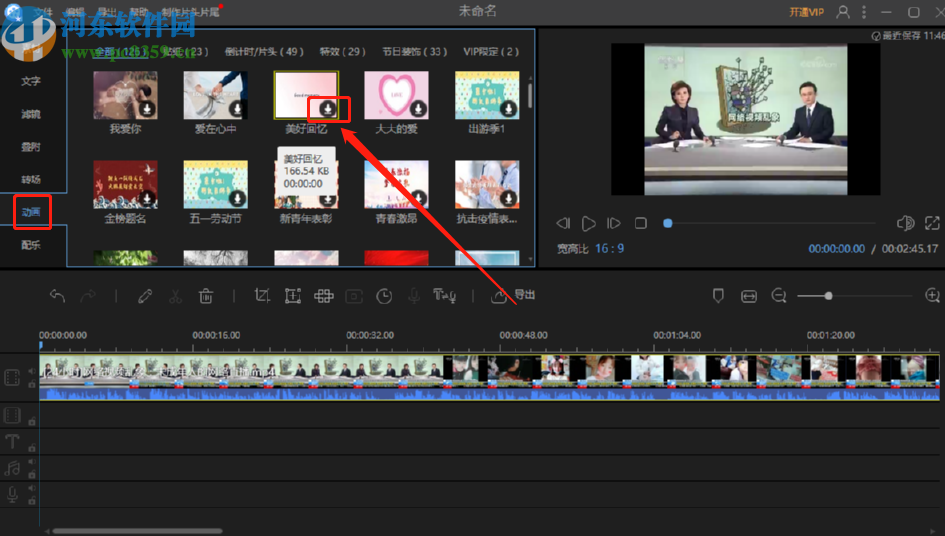Open the 滤镜 sidebar panel
The height and width of the screenshot is (536, 945).
(31, 114)
